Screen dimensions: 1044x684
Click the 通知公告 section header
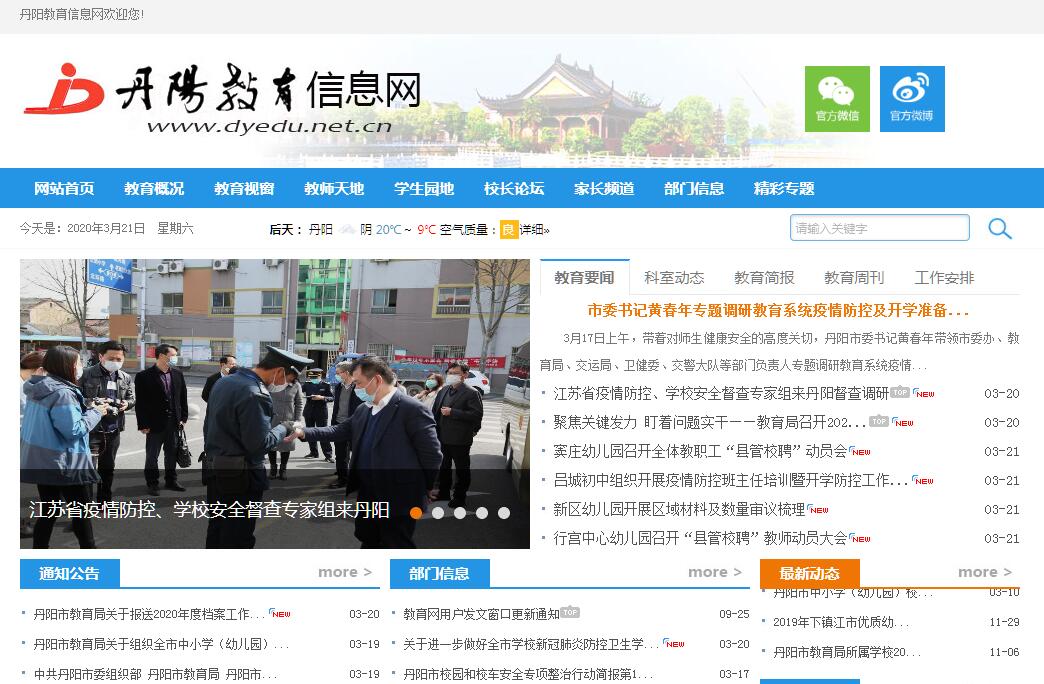(70, 573)
